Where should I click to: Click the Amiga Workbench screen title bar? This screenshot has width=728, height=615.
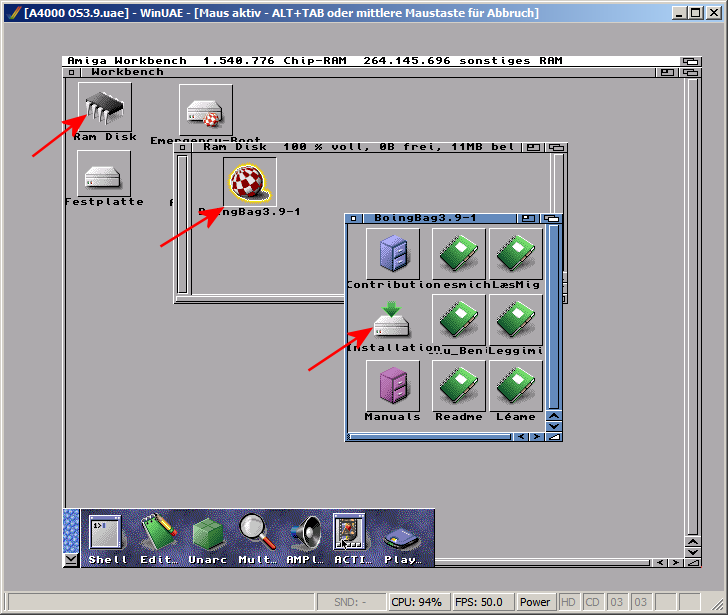pos(371,61)
